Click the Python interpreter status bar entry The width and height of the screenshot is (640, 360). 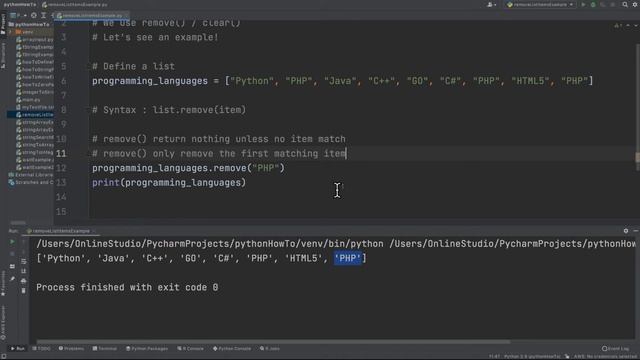pyautogui.click(x=532, y=356)
